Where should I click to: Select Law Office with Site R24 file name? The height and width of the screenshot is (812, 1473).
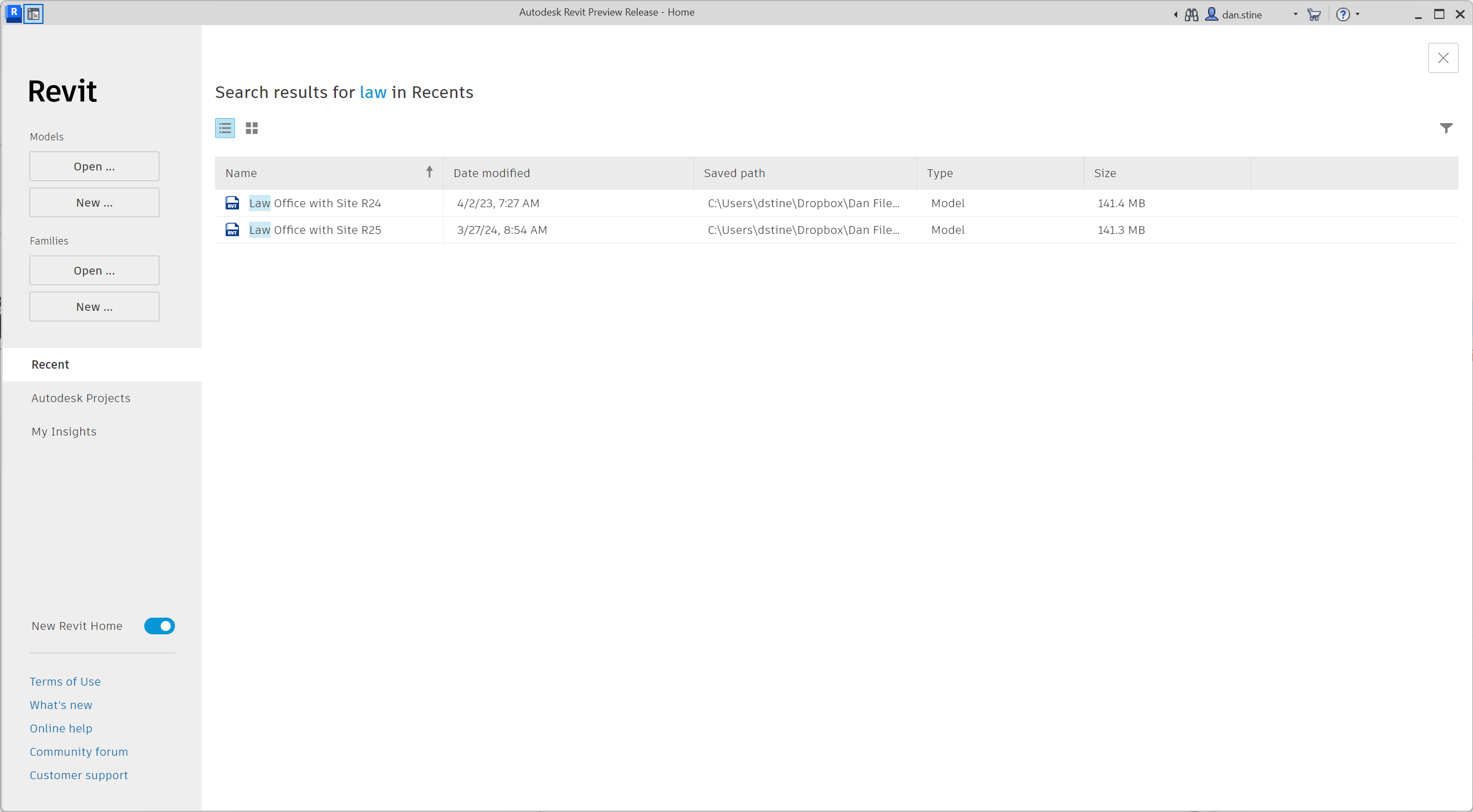[315, 203]
